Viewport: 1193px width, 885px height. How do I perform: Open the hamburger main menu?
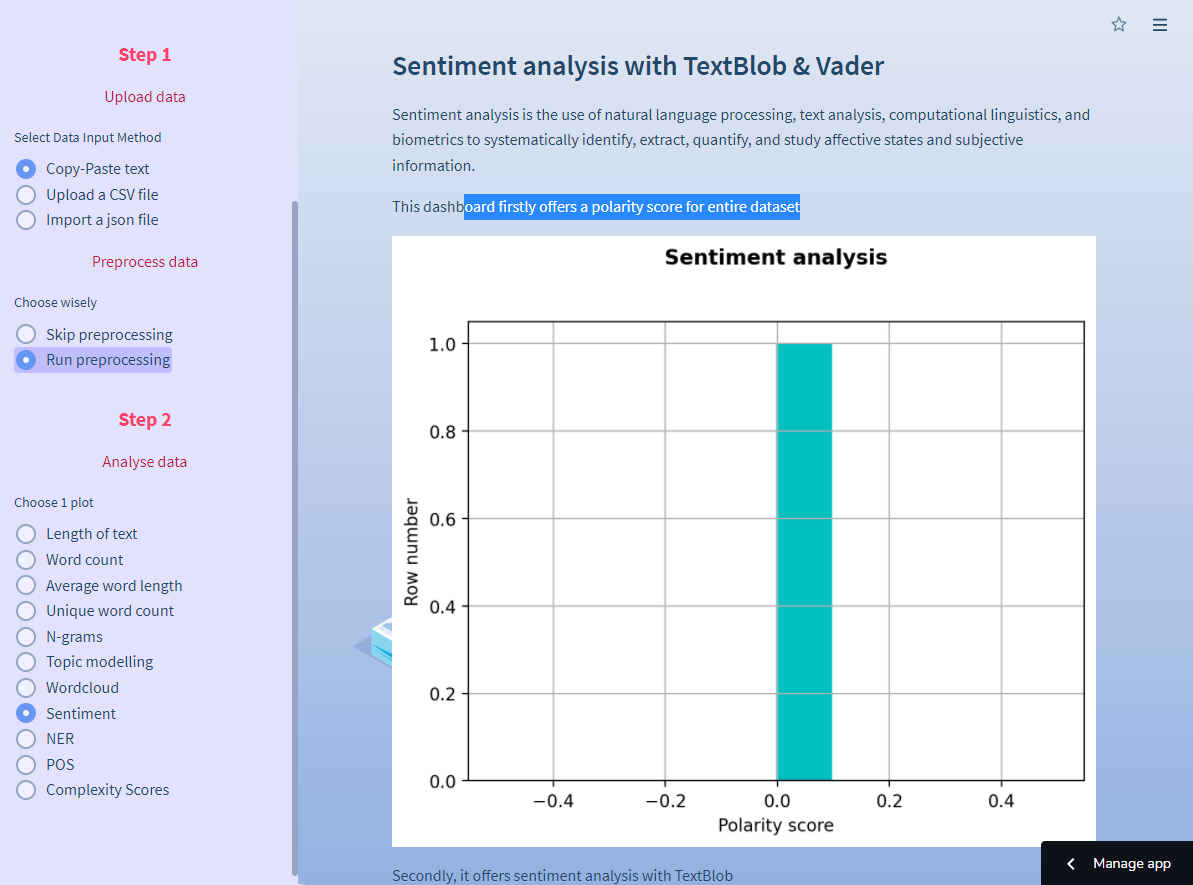pos(1160,25)
